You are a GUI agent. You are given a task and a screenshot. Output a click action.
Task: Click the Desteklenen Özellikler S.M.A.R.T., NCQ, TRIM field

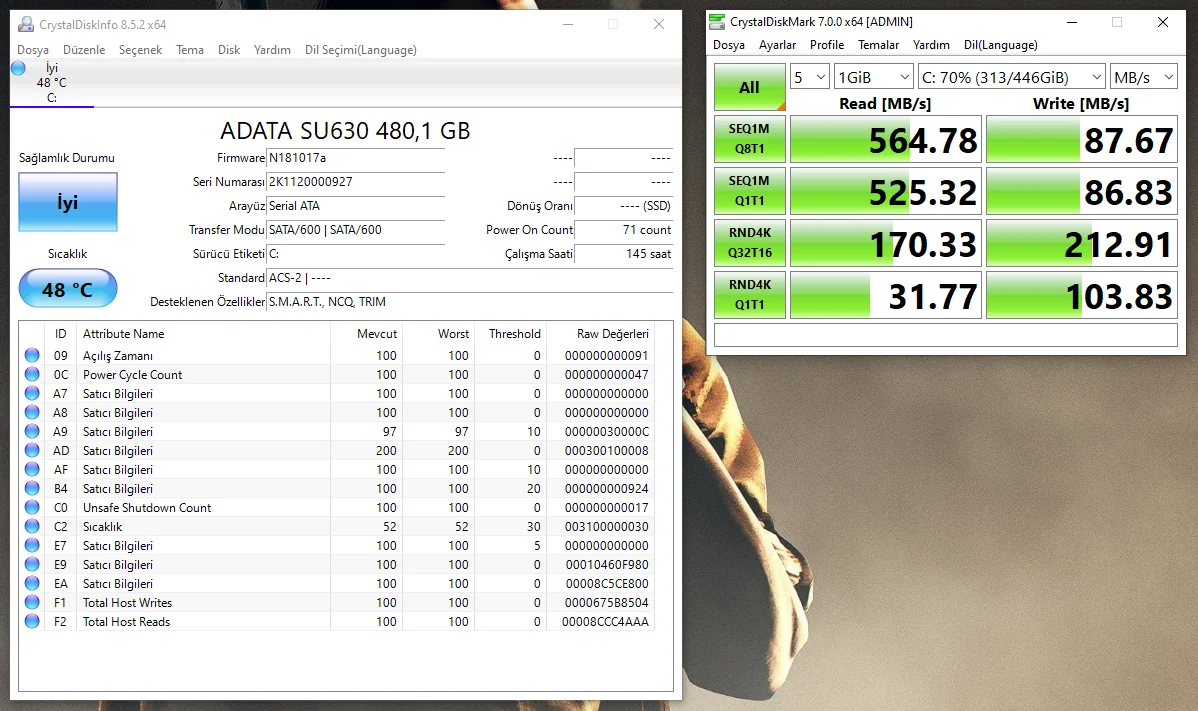click(470, 302)
